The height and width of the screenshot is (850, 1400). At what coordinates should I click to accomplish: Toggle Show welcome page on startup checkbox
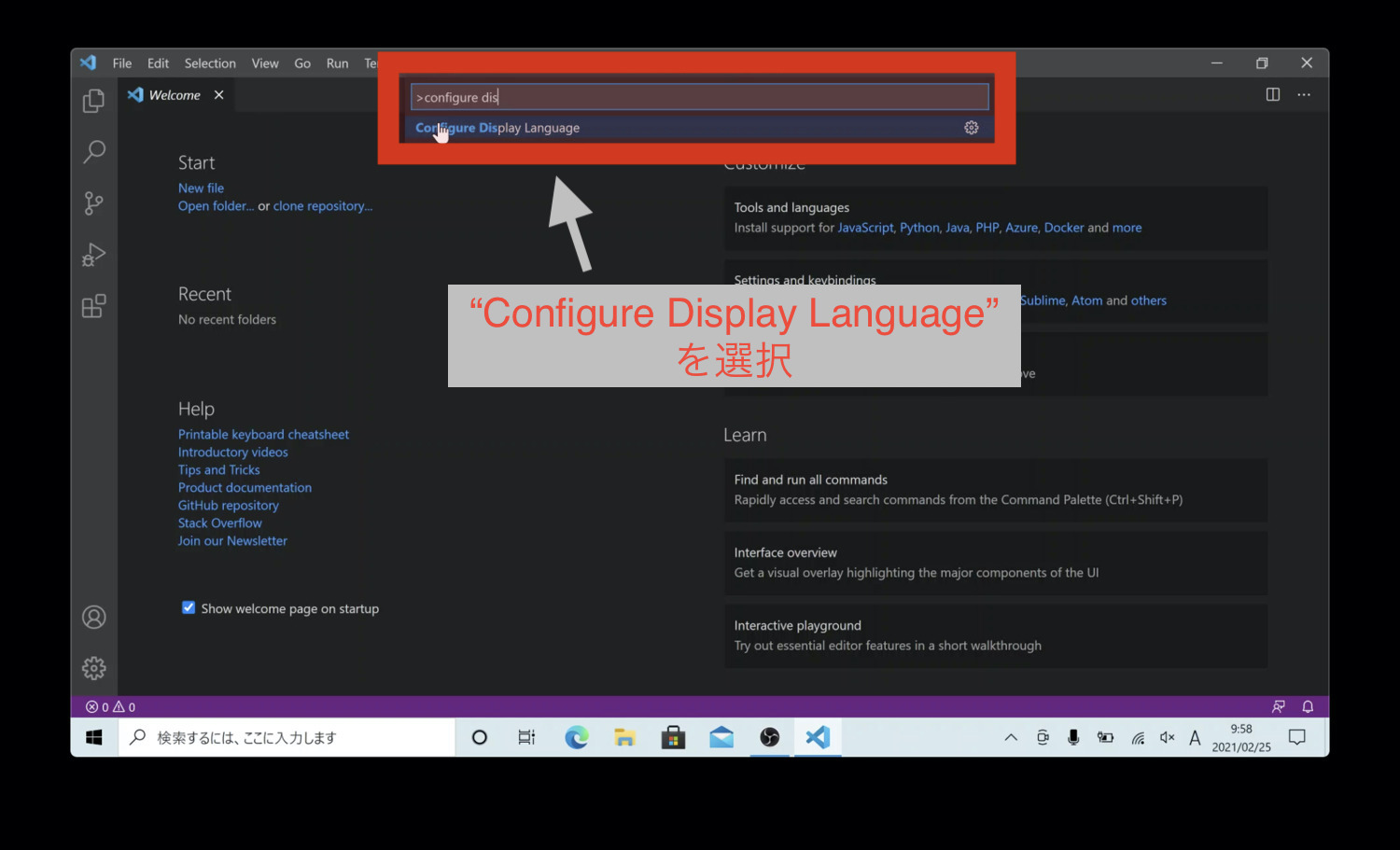pyautogui.click(x=189, y=607)
